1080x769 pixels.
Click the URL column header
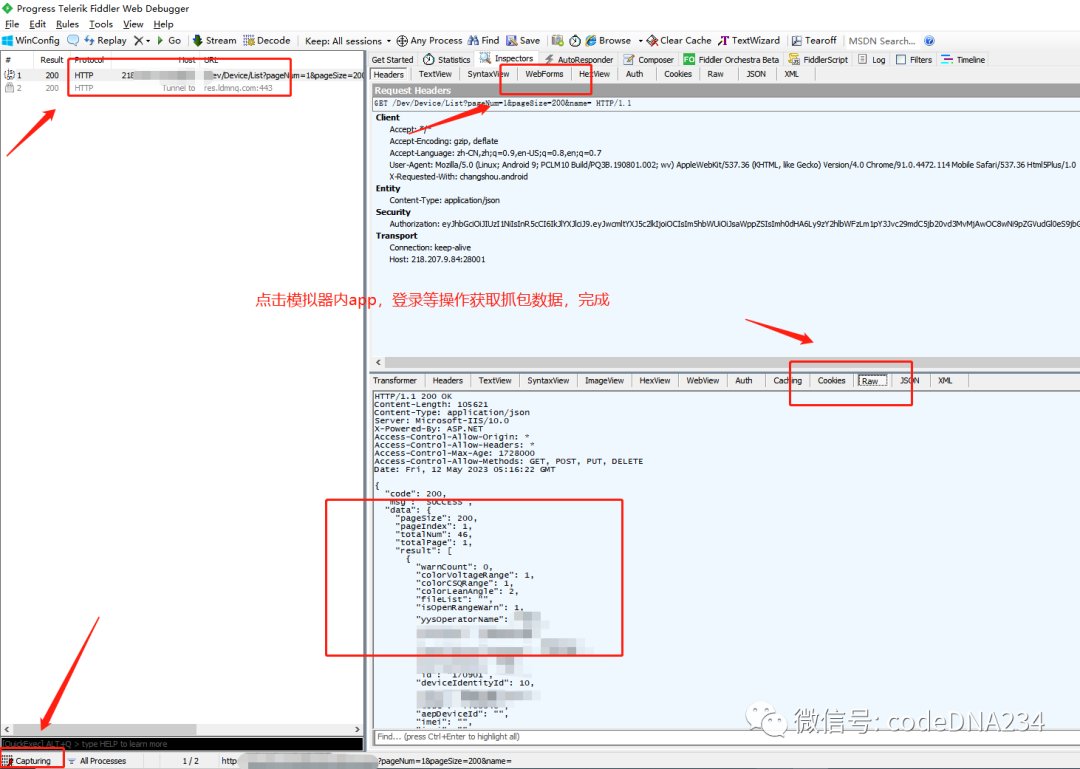(x=210, y=60)
